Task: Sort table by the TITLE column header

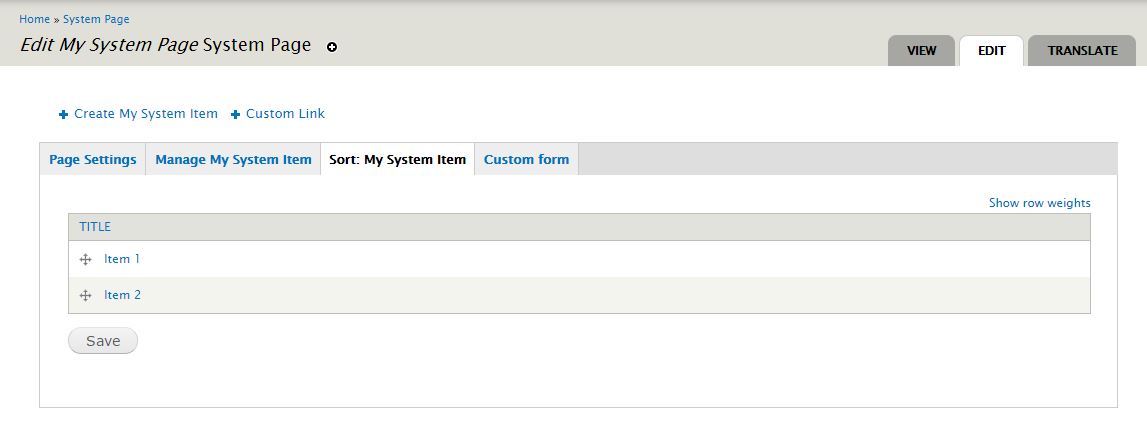Action: pos(95,227)
